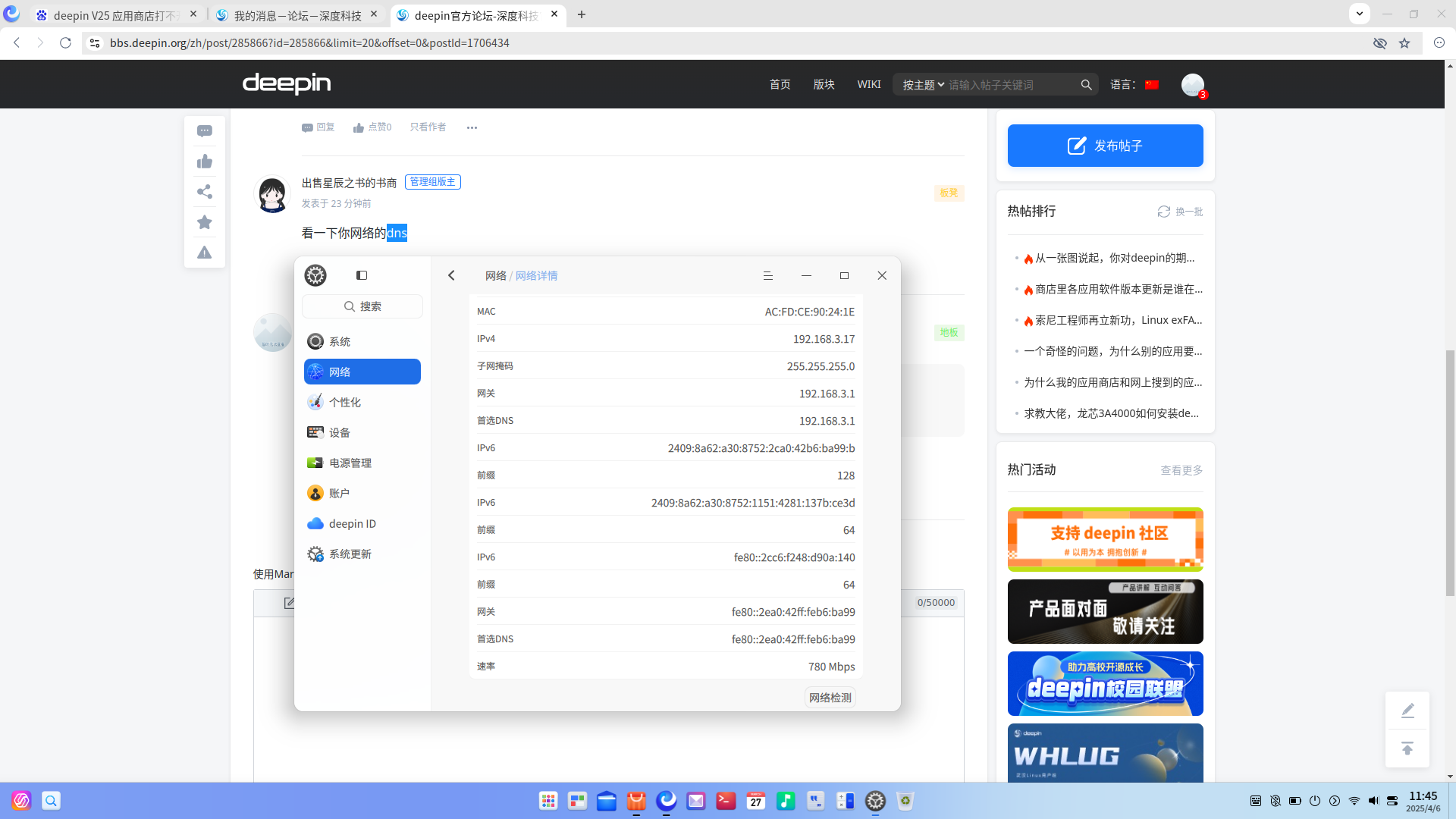Image resolution: width=1456 pixels, height=819 pixels.
Task: Click the settings 搜索 search box
Action: (362, 306)
